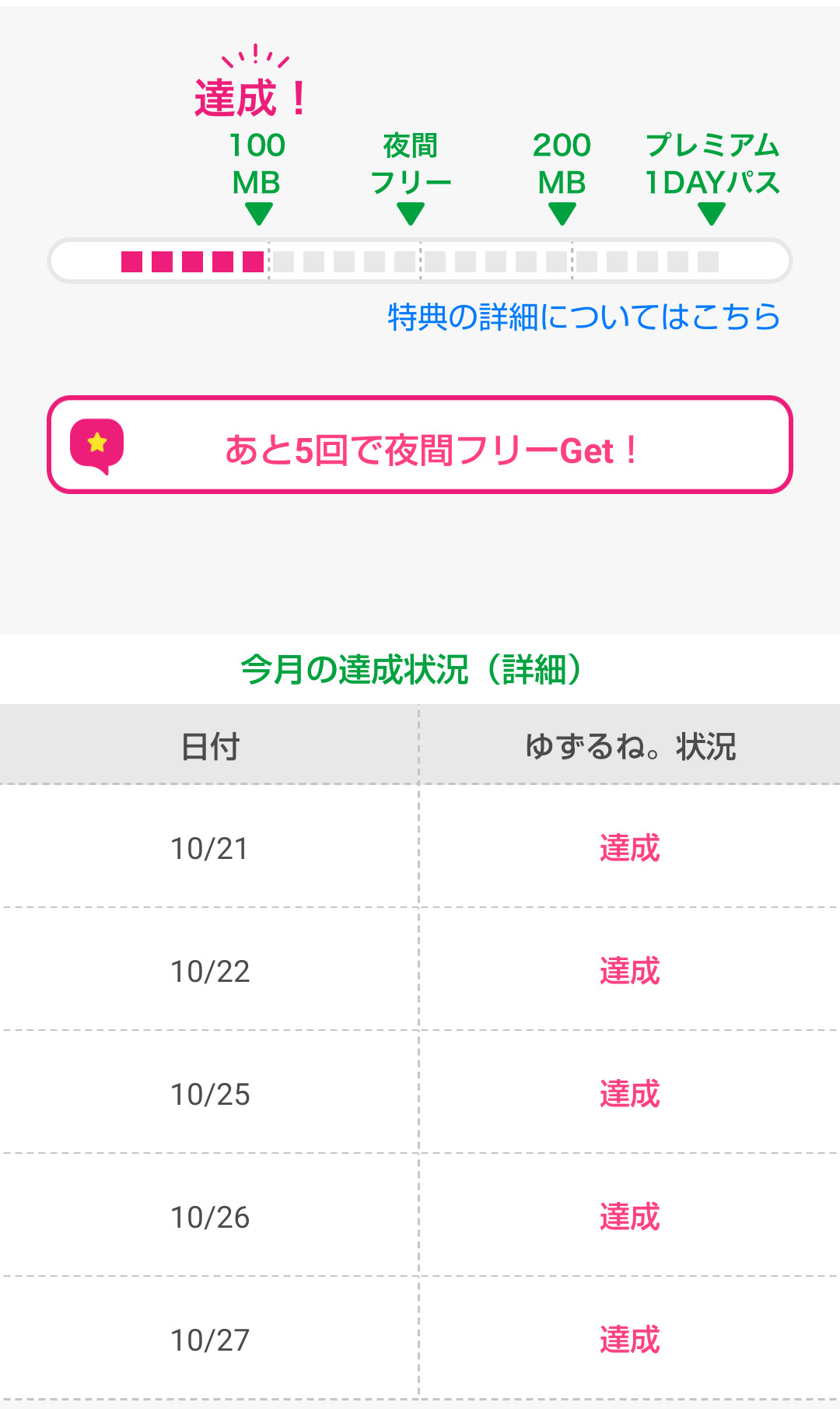Tap the 10/21 date row

point(210,848)
